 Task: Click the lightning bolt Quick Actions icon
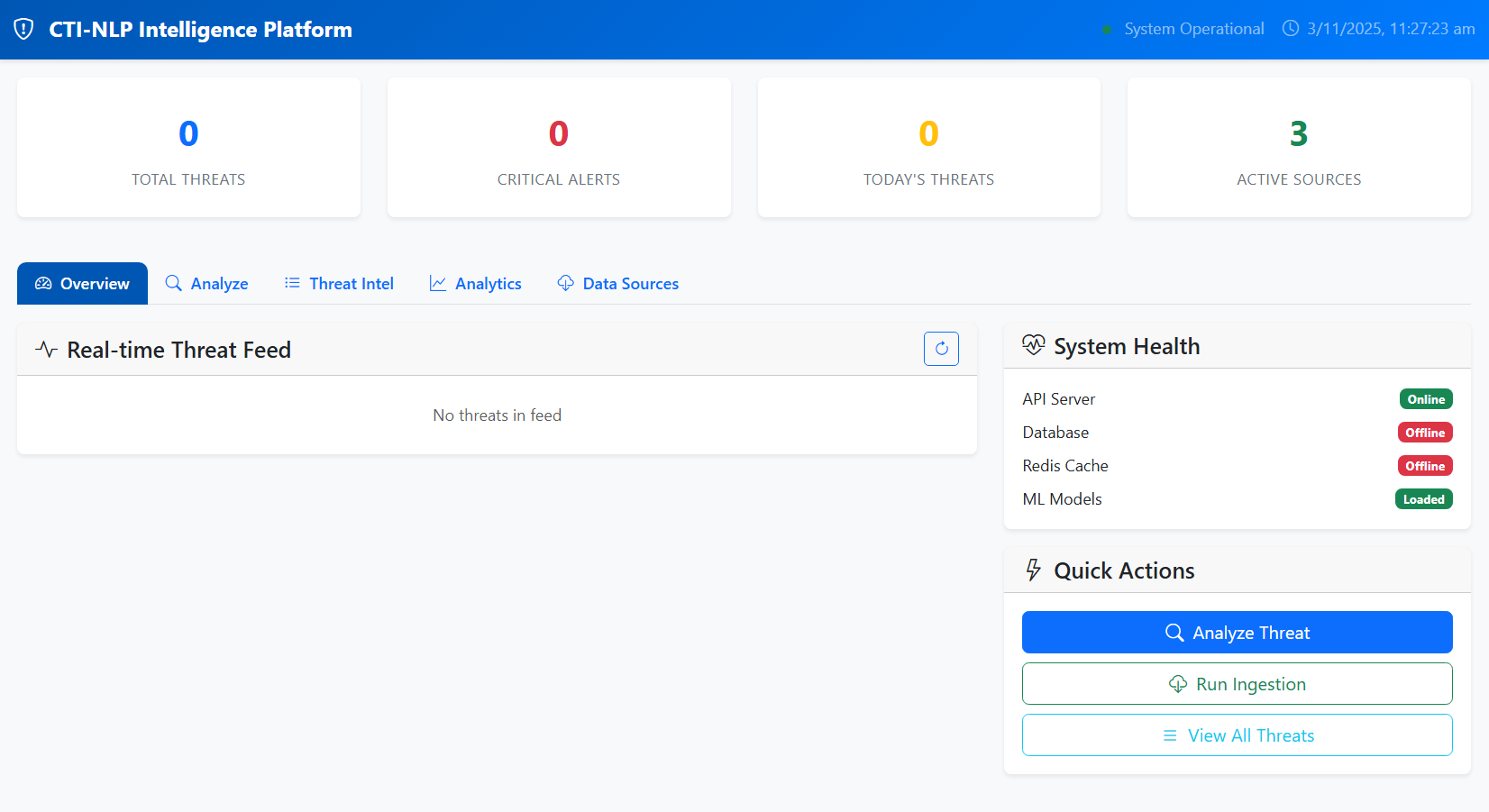tap(1033, 570)
